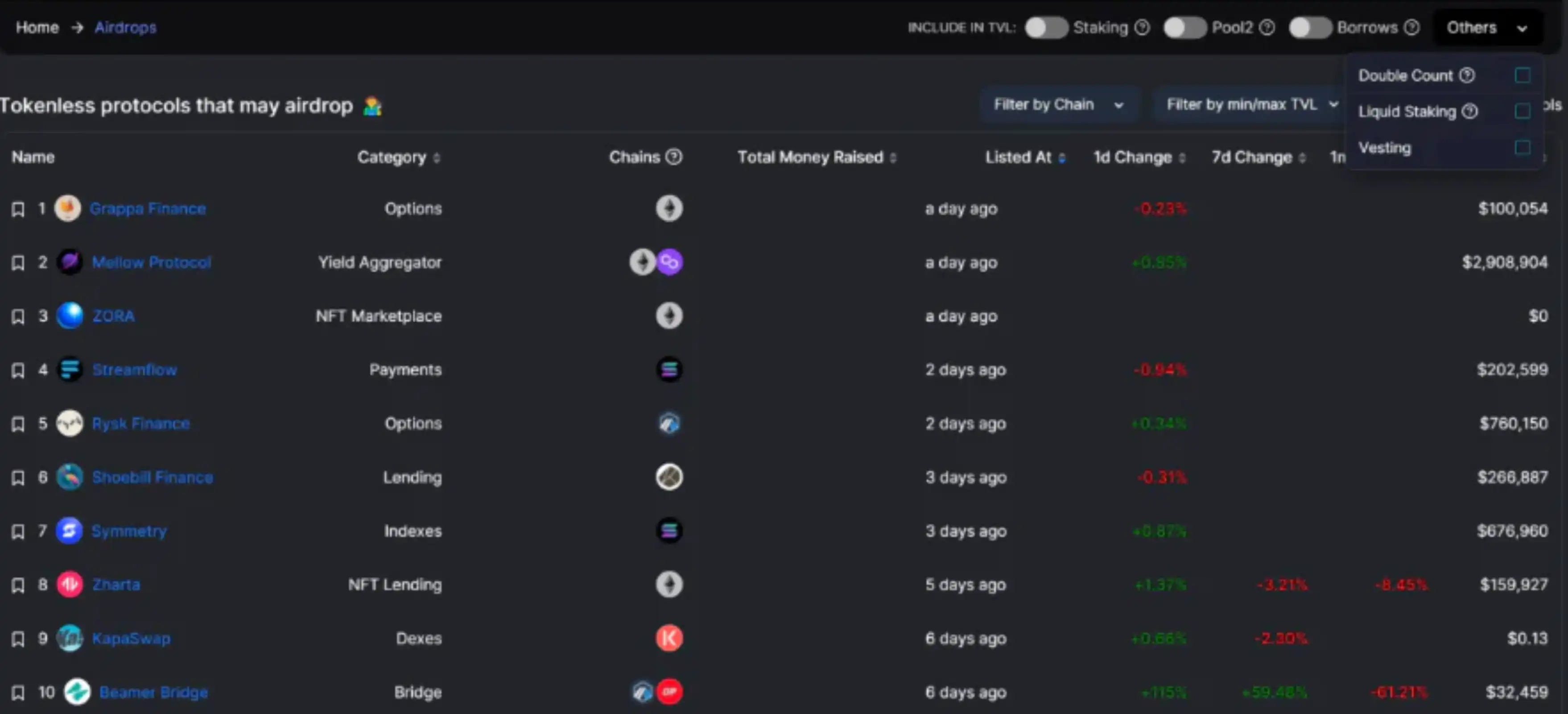1568x714 pixels.
Task: Click the Beamer Bridge chain icon
Action: point(655,692)
